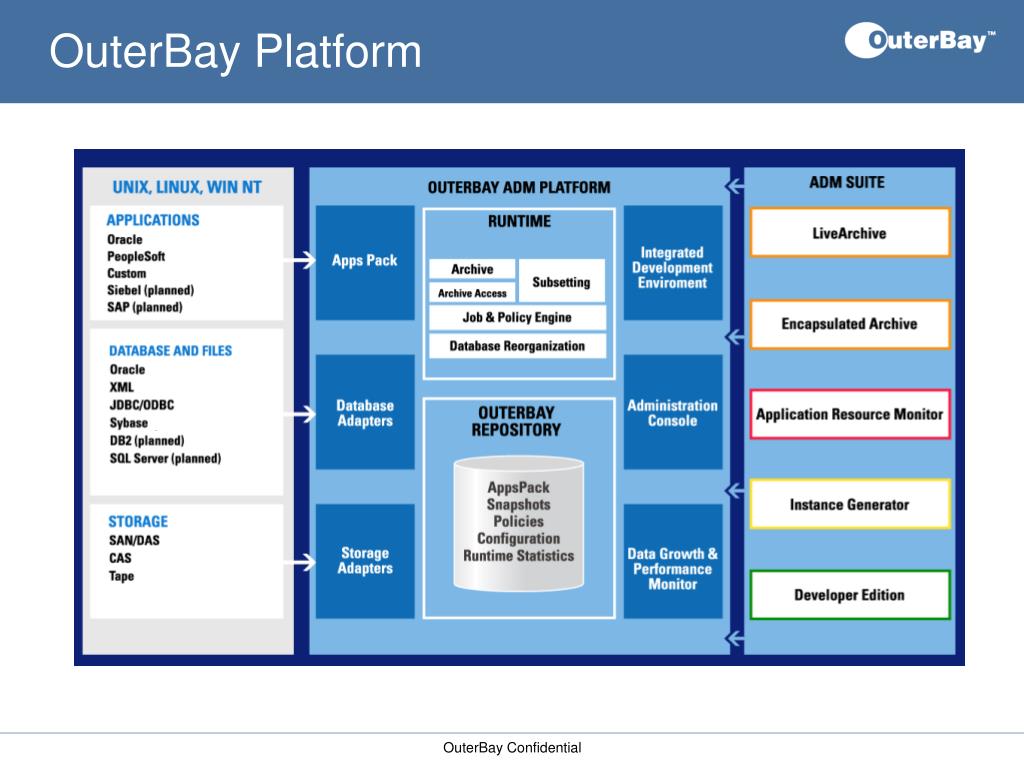Click the Instance Generator box
1024x768 pixels.
click(850, 504)
